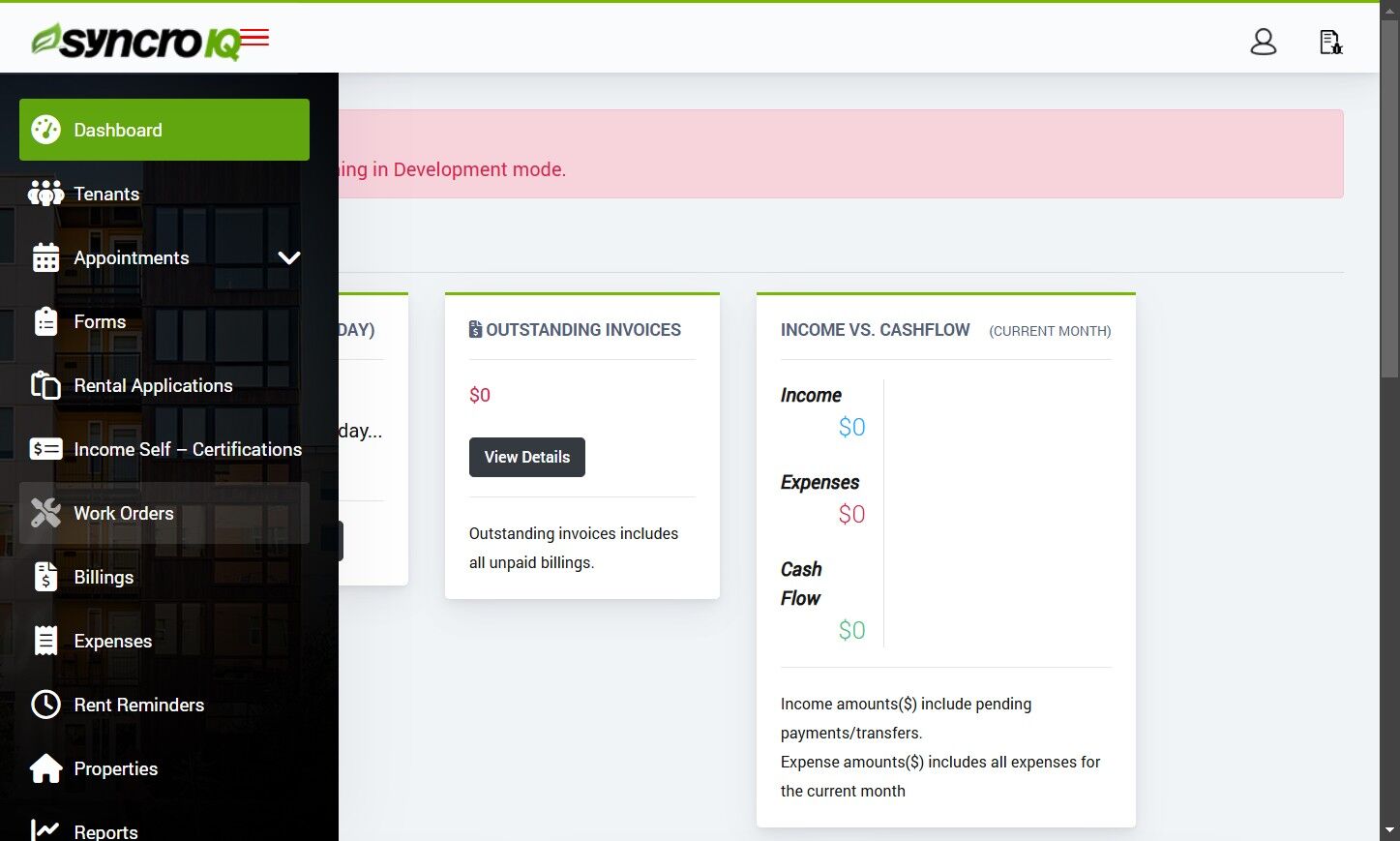Click the Outstanding Invoices file icon
This screenshot has height=841, width=1400.
(475, 329)
